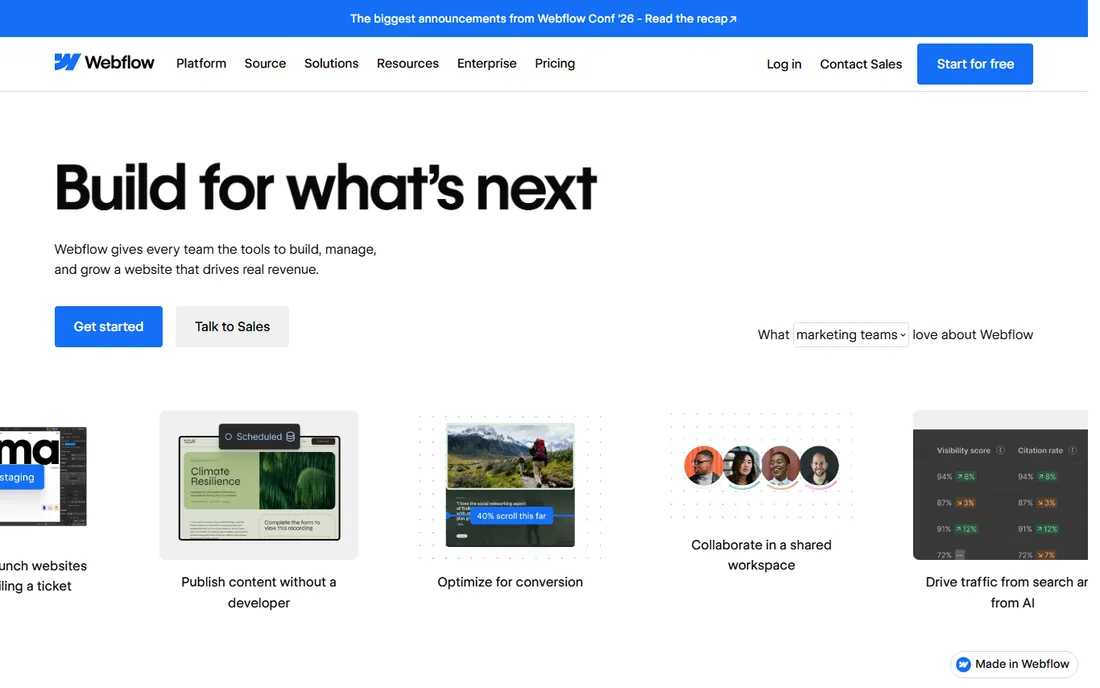The height and width of the screenshot is (688, 1100).
Task: Click the mountain hikers conversion thumbnail
Action: coord(510,485)
